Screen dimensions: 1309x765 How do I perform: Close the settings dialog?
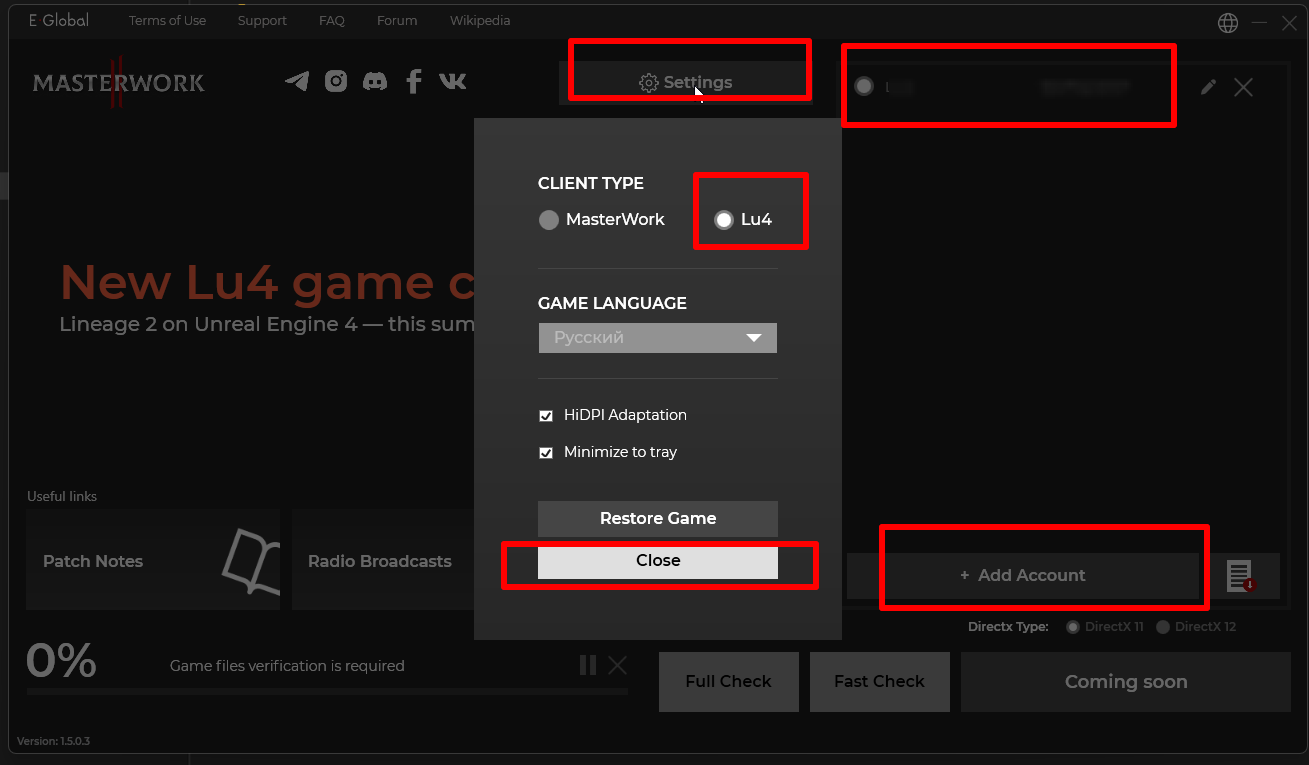tap(658, 561)
